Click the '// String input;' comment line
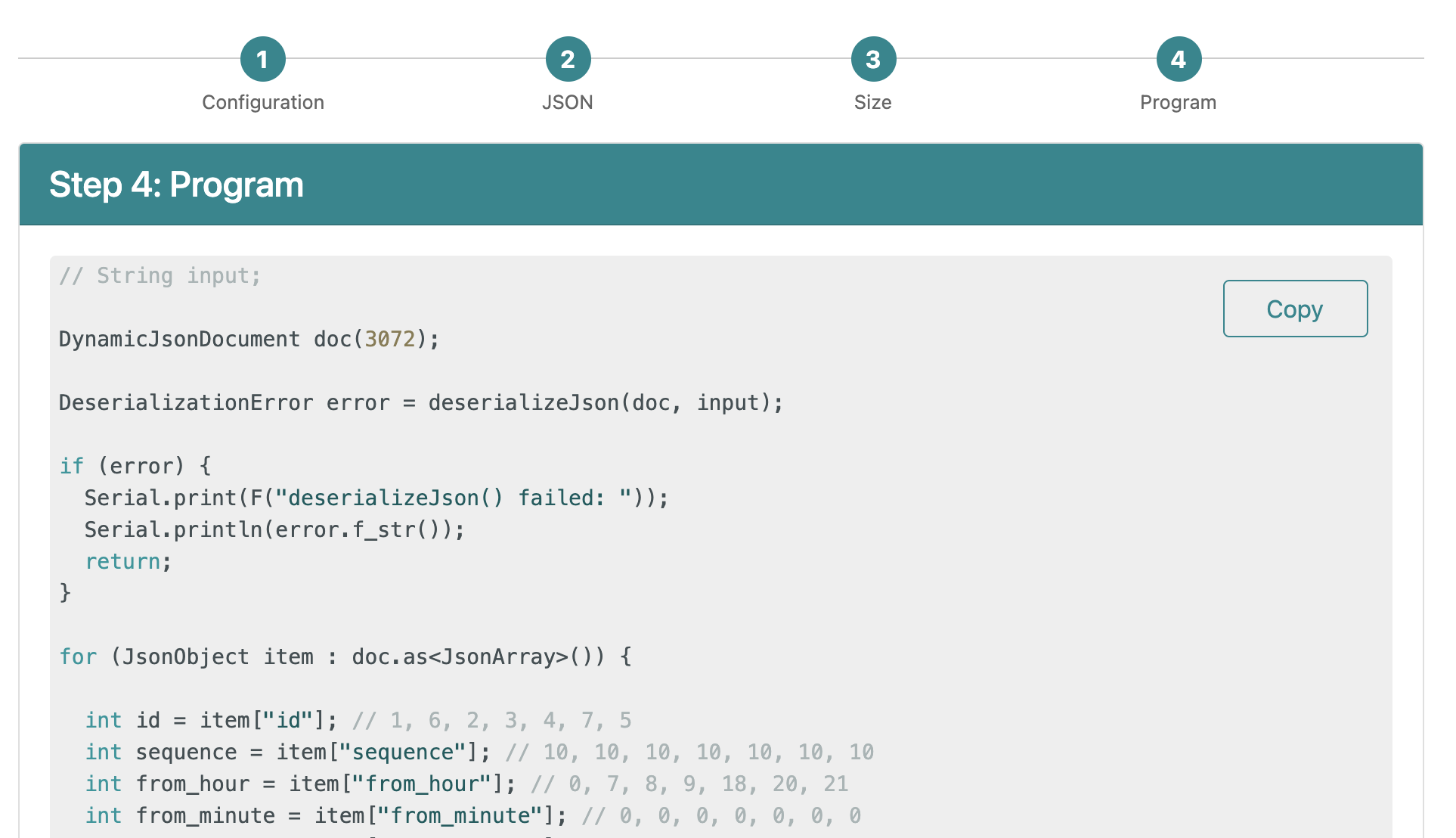 (160, 275)
